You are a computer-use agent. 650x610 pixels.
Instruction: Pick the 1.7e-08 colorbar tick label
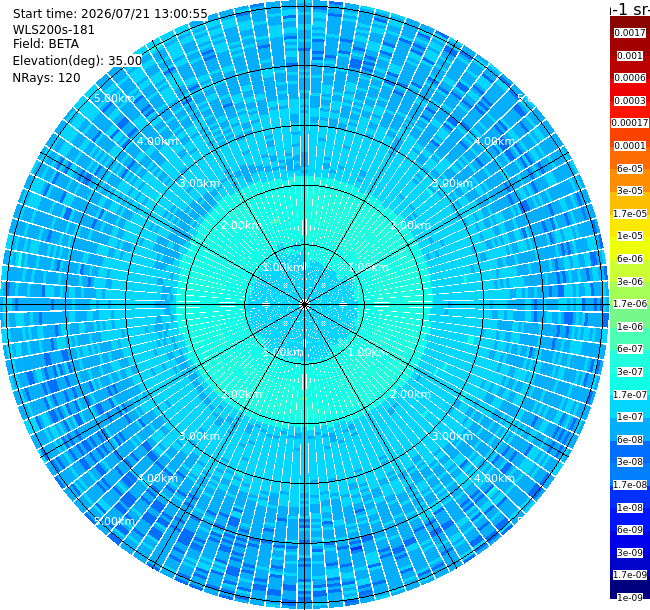(x=630, y=484)
